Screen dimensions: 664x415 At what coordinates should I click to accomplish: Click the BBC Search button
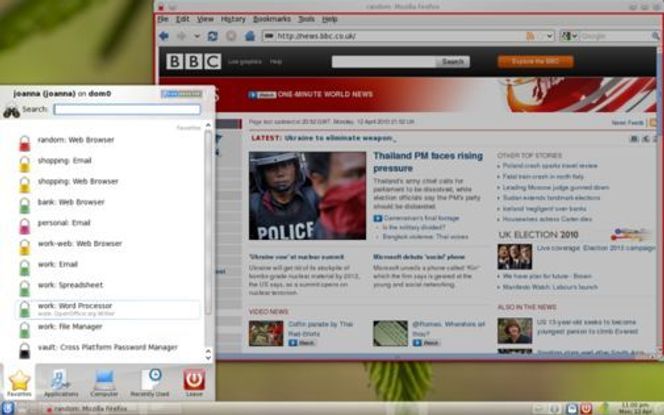click(x=453, y=62)
